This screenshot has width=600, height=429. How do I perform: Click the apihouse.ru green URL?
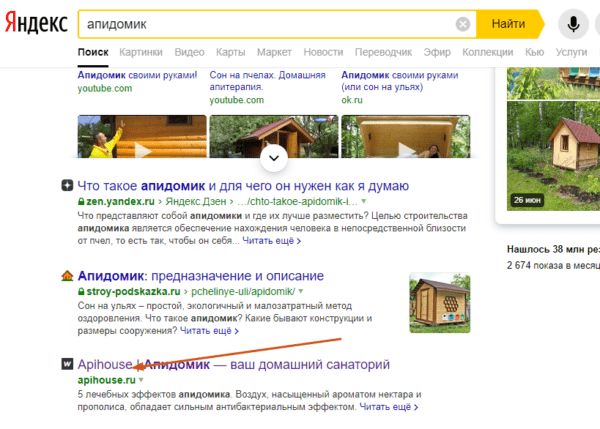tap(106, 380)
